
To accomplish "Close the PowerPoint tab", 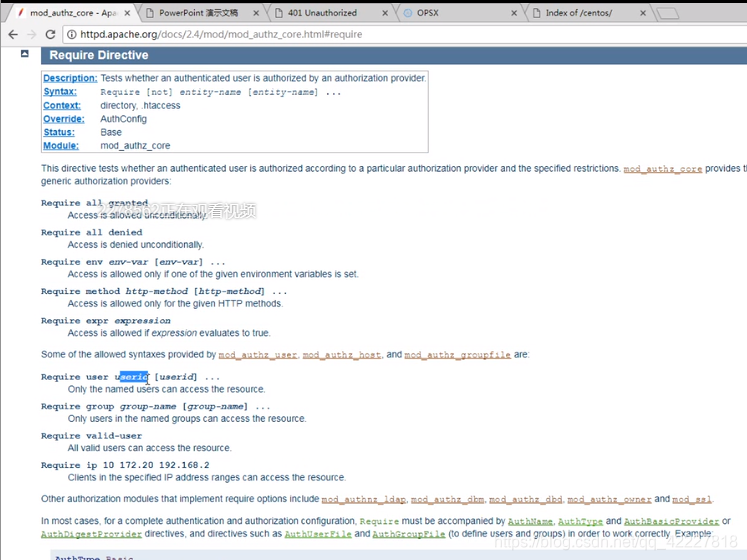I will pos(256,13).
